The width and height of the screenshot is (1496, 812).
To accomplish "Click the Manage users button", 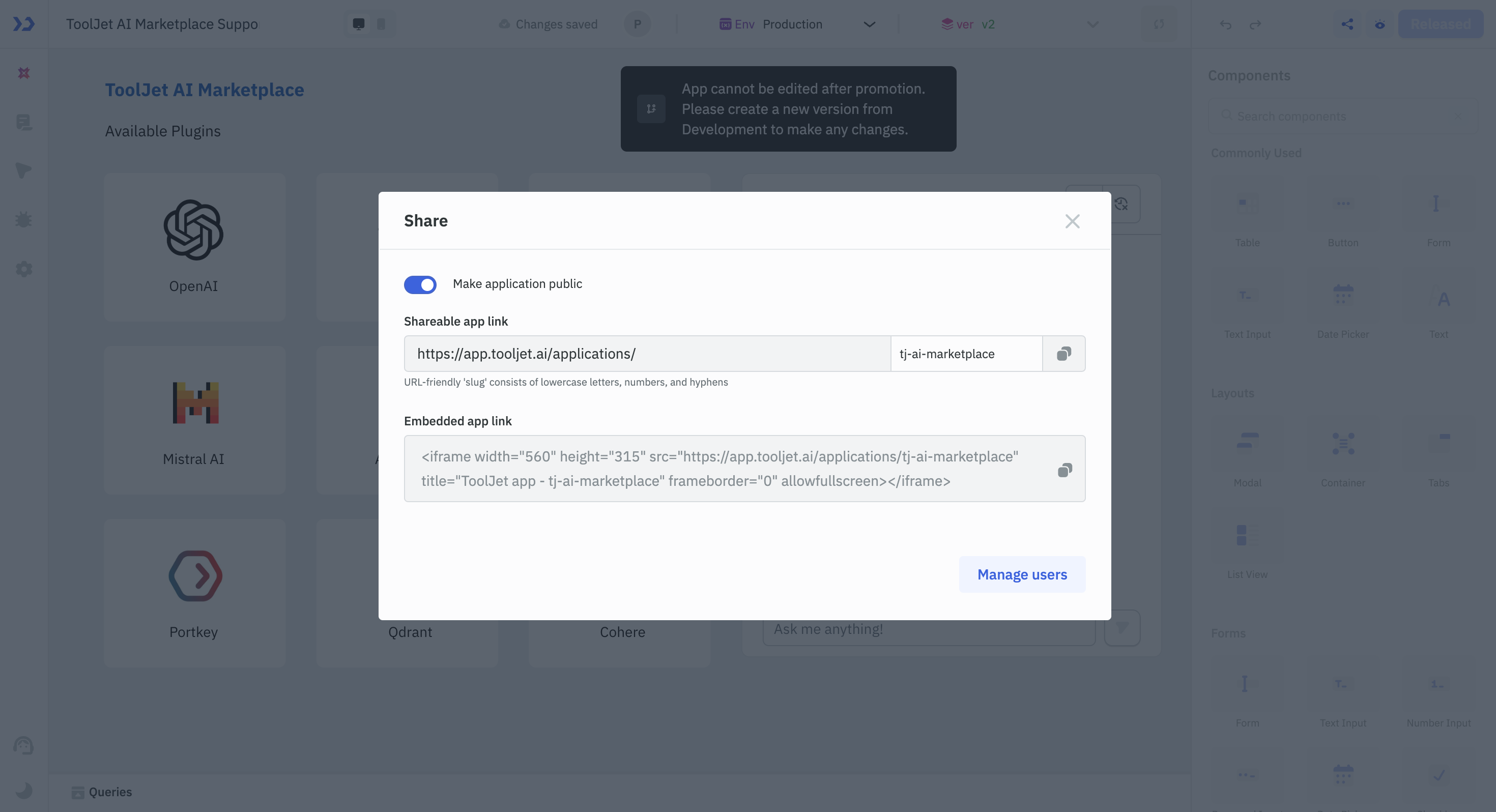I will (1022, 574).
